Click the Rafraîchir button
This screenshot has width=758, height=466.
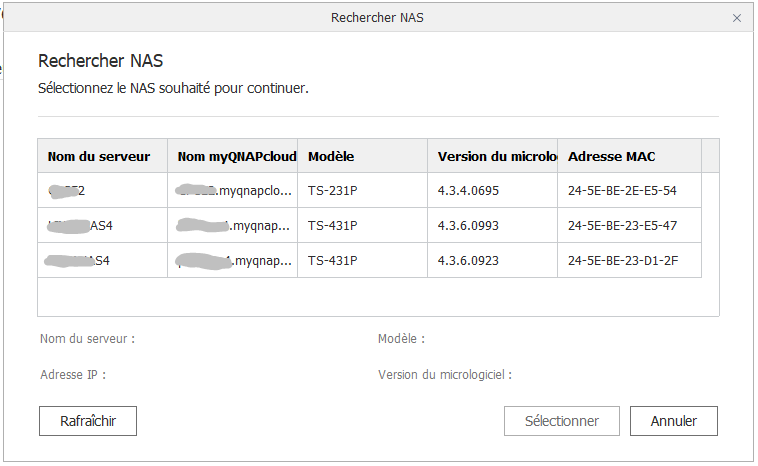[88, 421]
